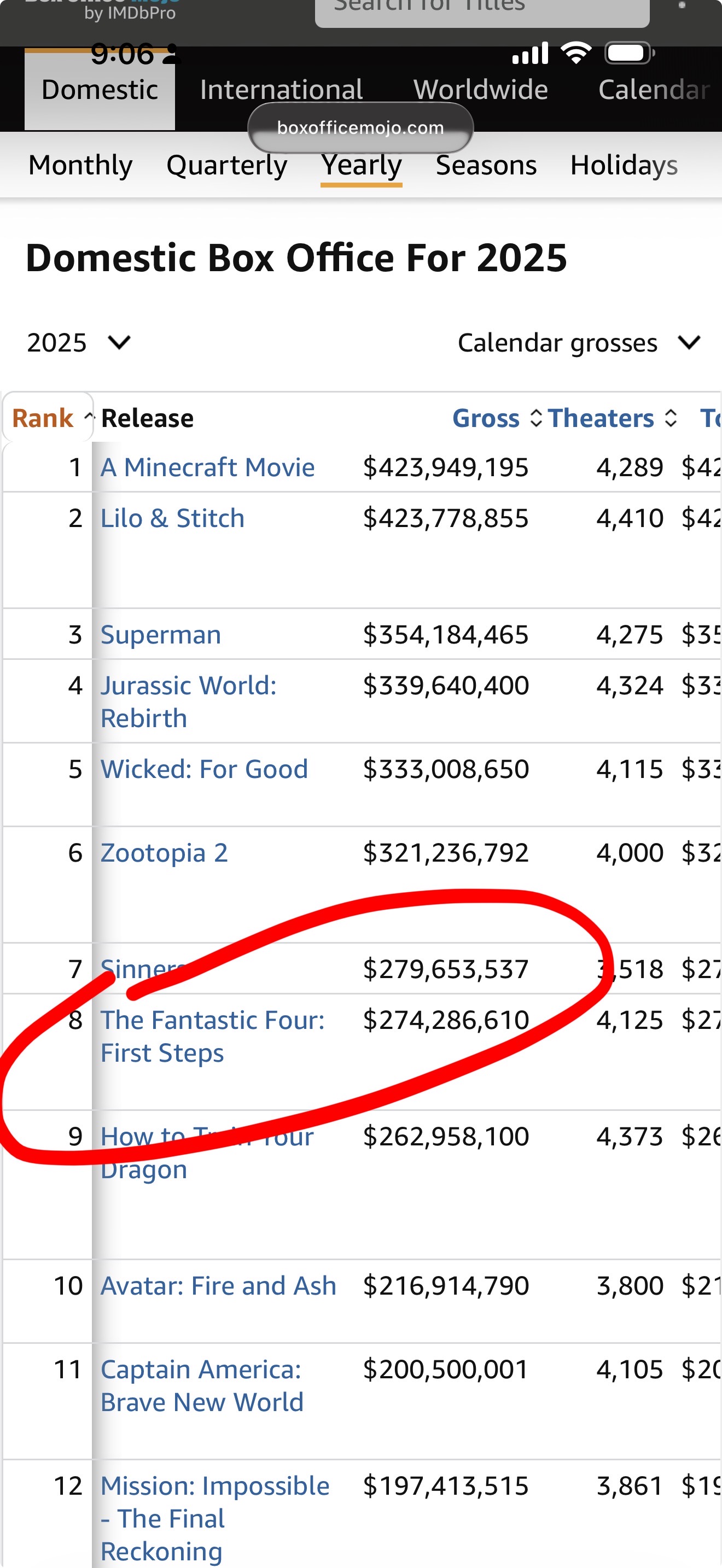
Task: Tap the boxofficemojo.com address pill
Action: click(x=360, y=128)
